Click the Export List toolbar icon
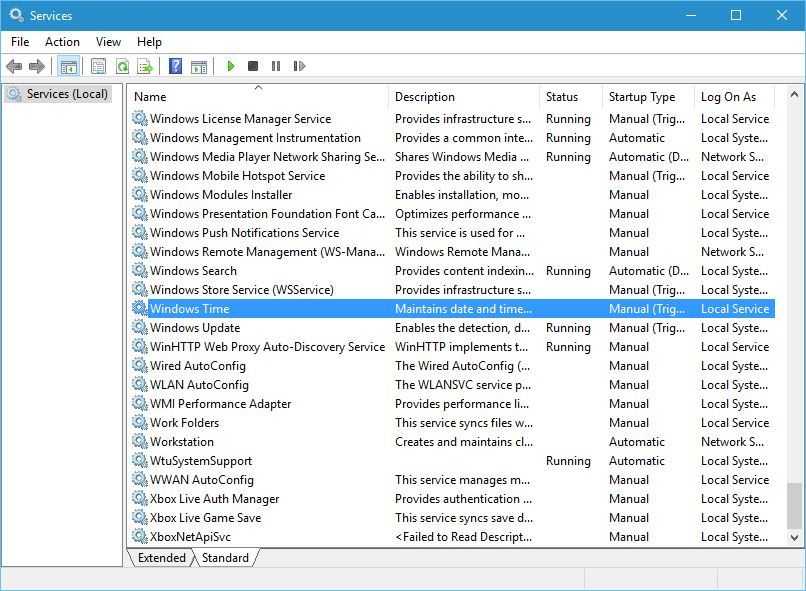The image size is (806, 591). [145, 66]
